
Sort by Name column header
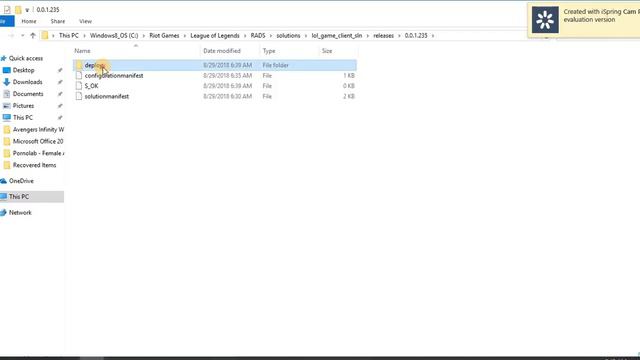[82, 51]
